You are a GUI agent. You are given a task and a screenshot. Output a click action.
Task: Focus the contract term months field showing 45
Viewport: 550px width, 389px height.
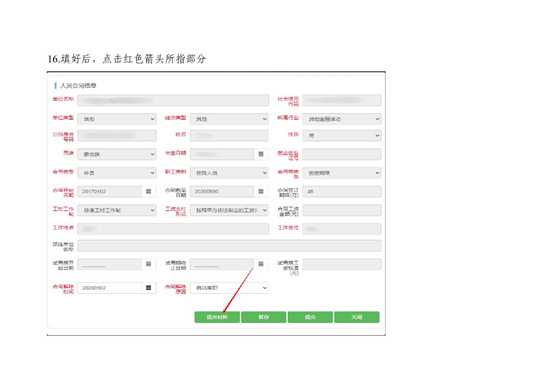tap(342, 192)
